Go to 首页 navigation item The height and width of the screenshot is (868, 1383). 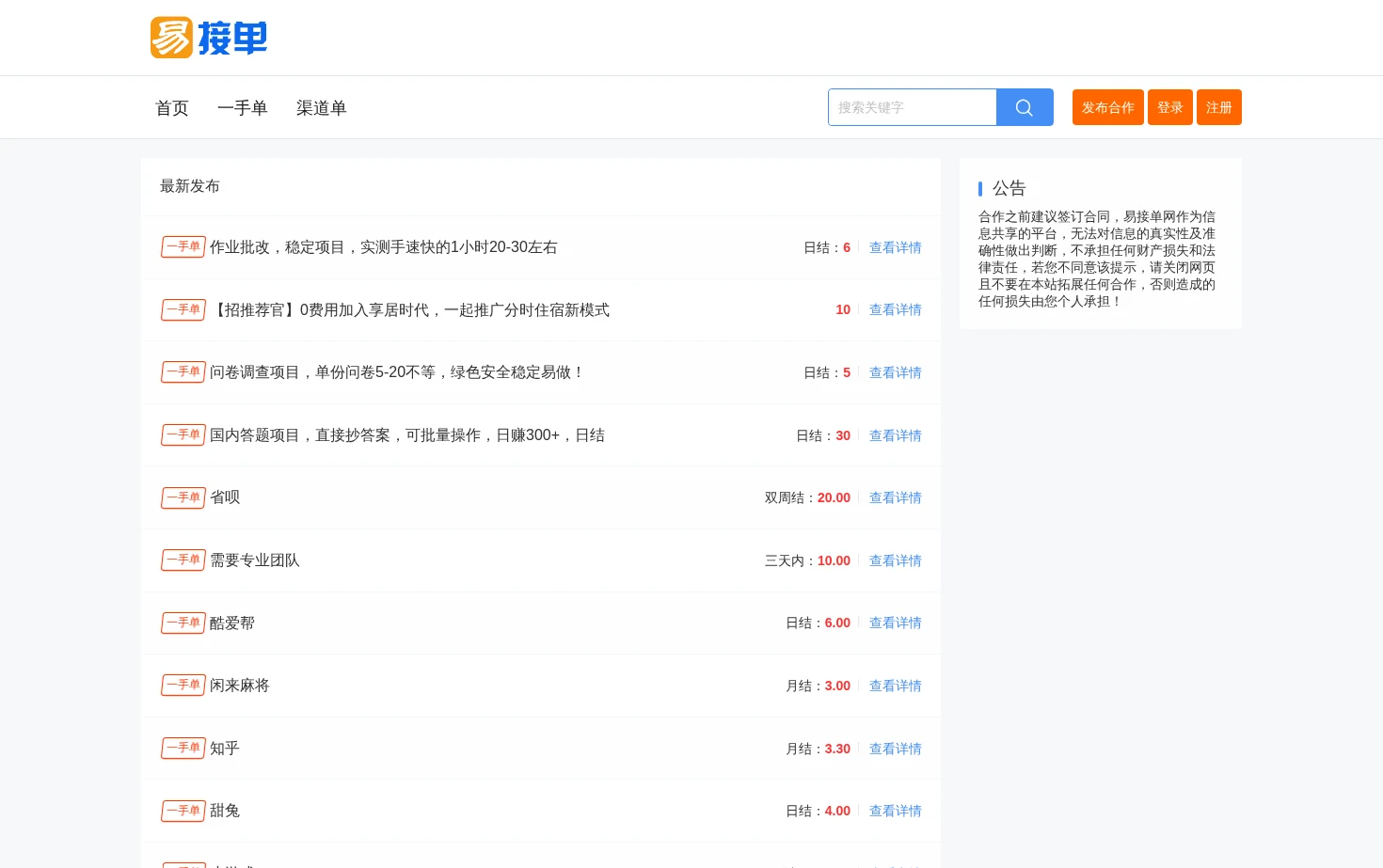pos(172,108)
